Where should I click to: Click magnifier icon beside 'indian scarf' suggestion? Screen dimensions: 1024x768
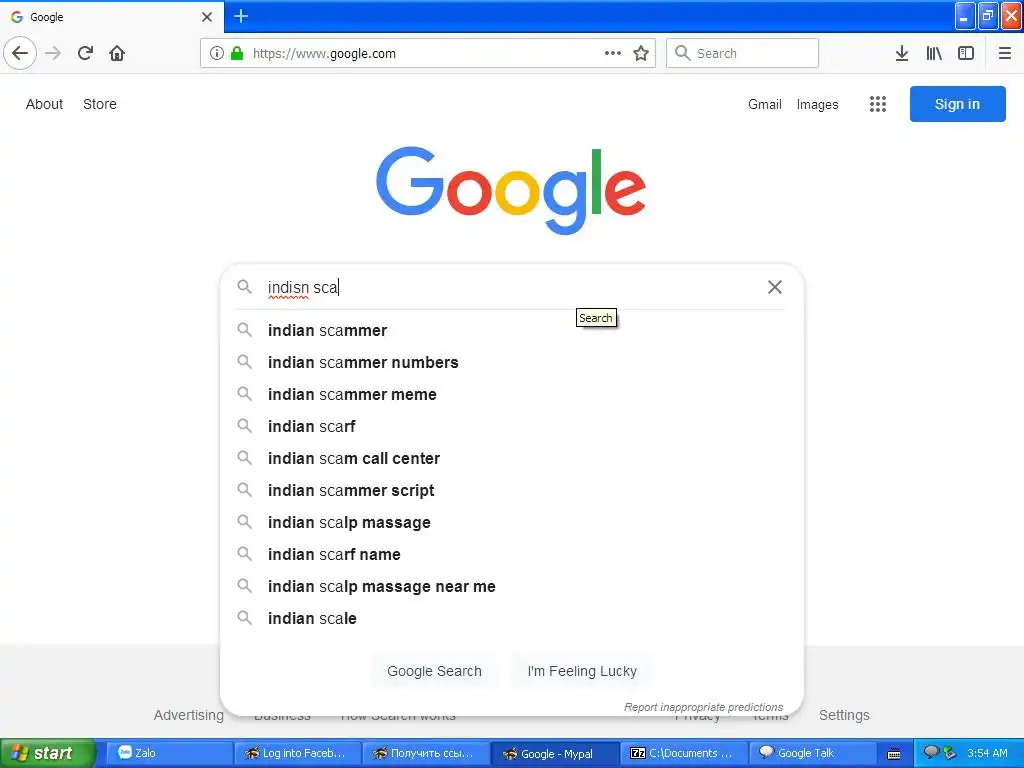(244, 426)
